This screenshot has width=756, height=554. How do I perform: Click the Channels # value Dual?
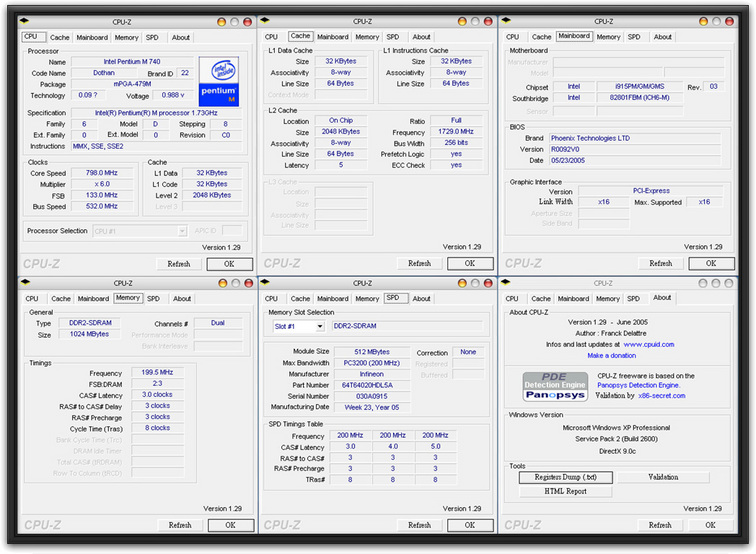click(218, 323)
